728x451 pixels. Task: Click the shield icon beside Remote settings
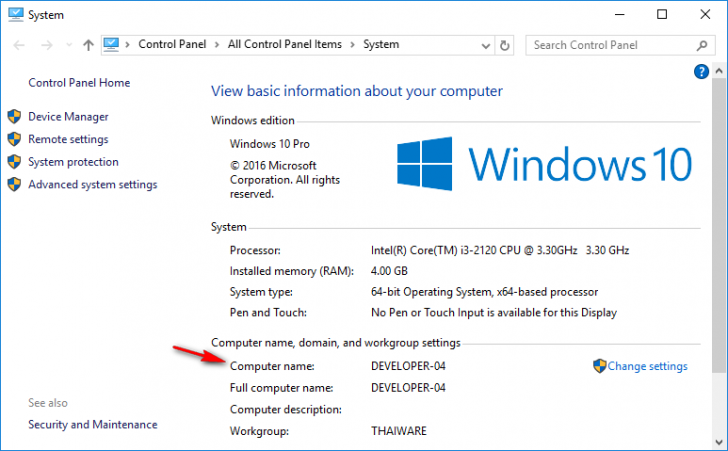(x=14, y=139)
